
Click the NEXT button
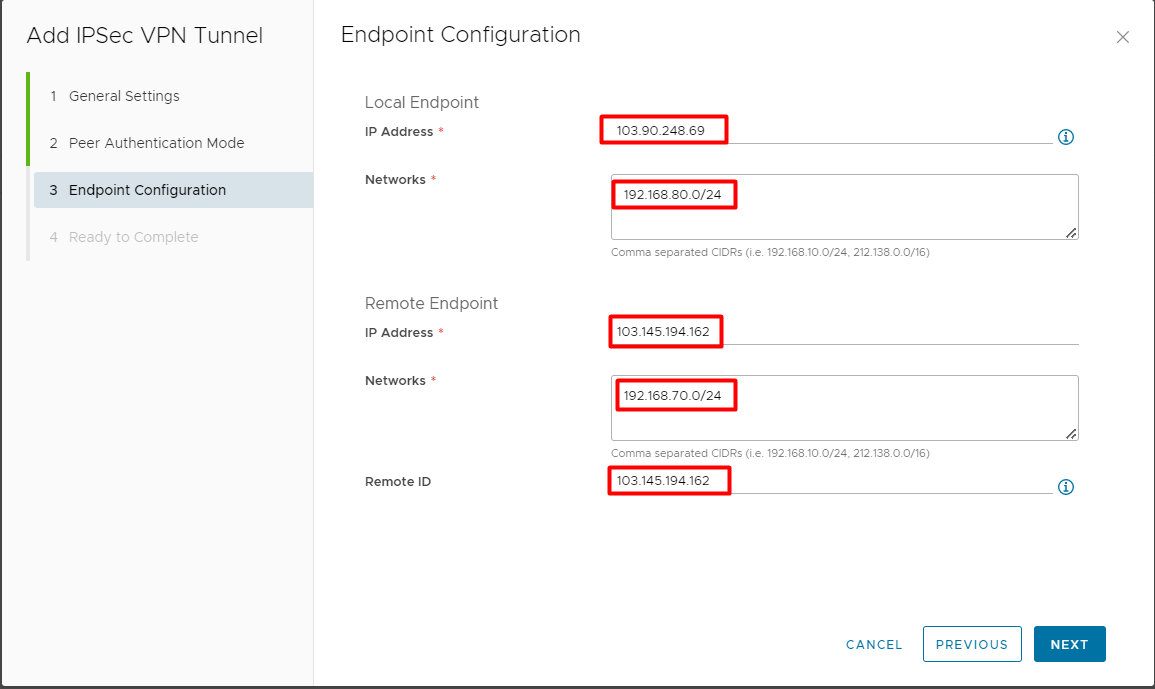click(x=1069, y=644)
